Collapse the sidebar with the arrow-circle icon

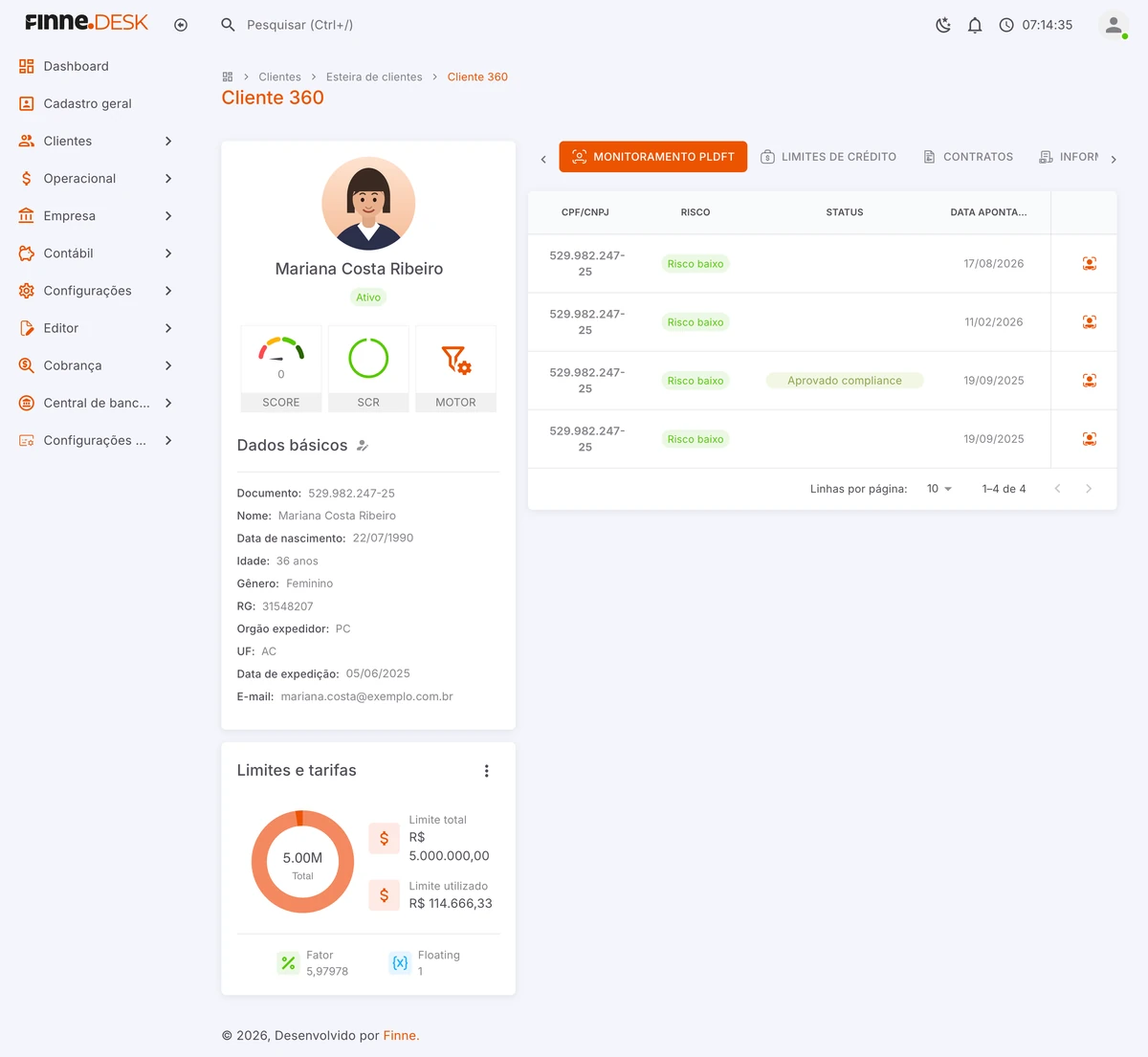pyautogui.click(x=181, y=25)
